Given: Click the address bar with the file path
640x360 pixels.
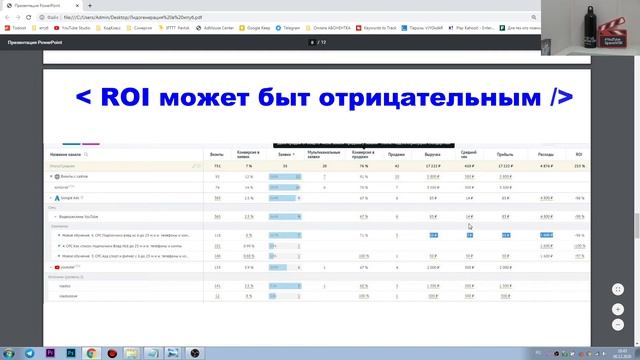Looking at the screenshot, I should 286,17.
